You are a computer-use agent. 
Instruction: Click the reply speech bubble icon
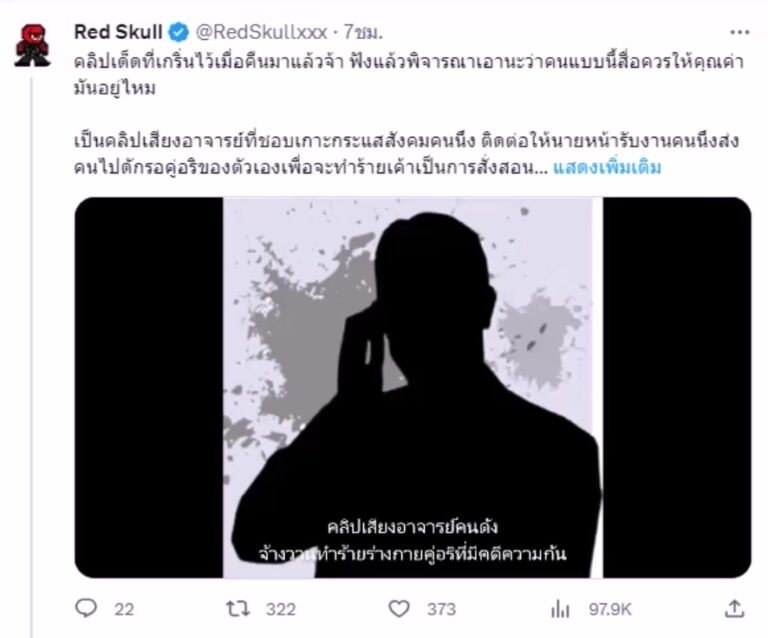tap(86, 609)
